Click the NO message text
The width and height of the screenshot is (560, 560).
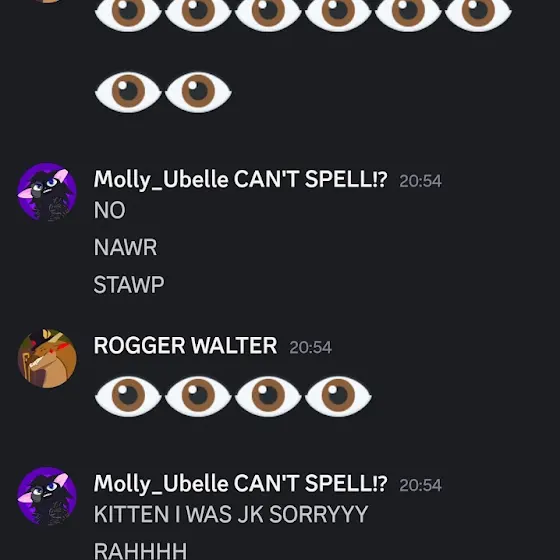click(109, 210)
